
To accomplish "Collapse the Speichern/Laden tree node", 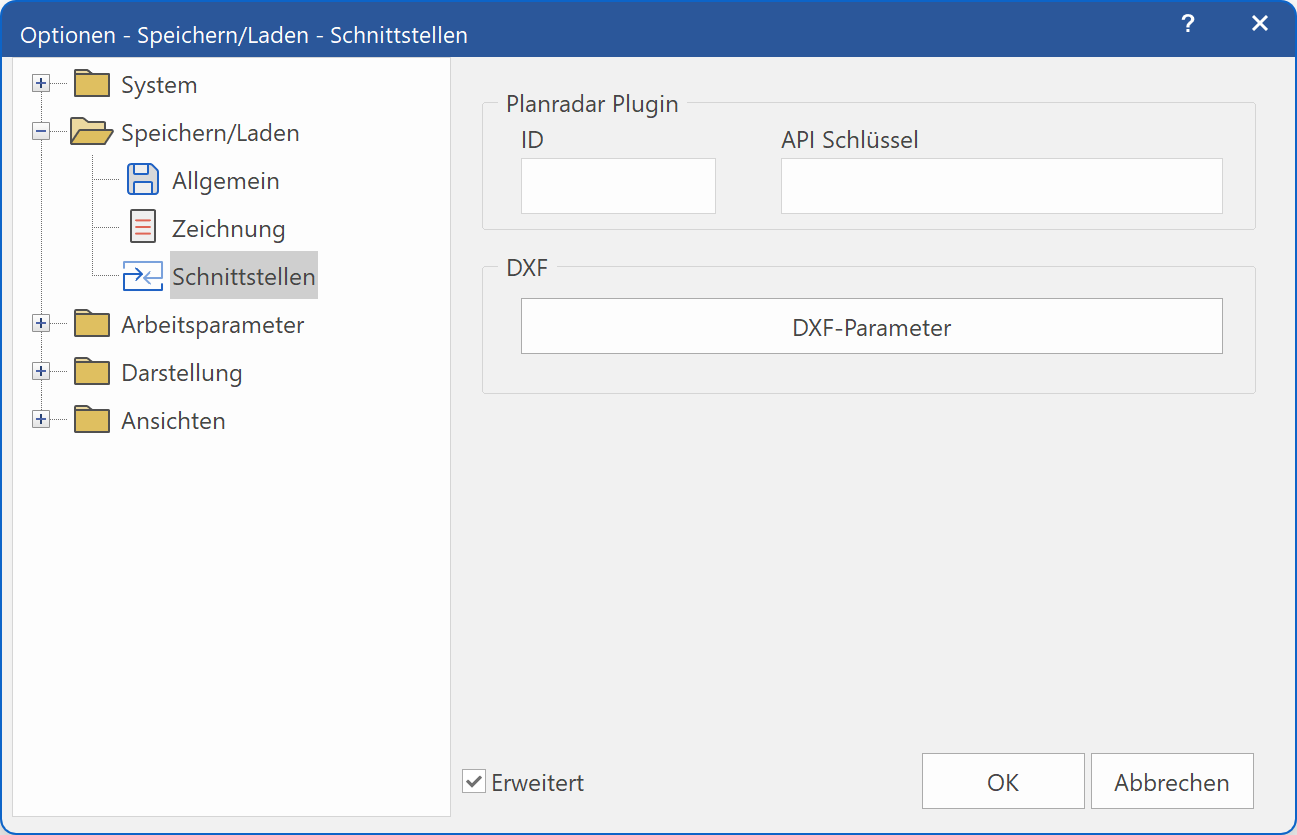I will pyautogui.click(x=41, y=132).
